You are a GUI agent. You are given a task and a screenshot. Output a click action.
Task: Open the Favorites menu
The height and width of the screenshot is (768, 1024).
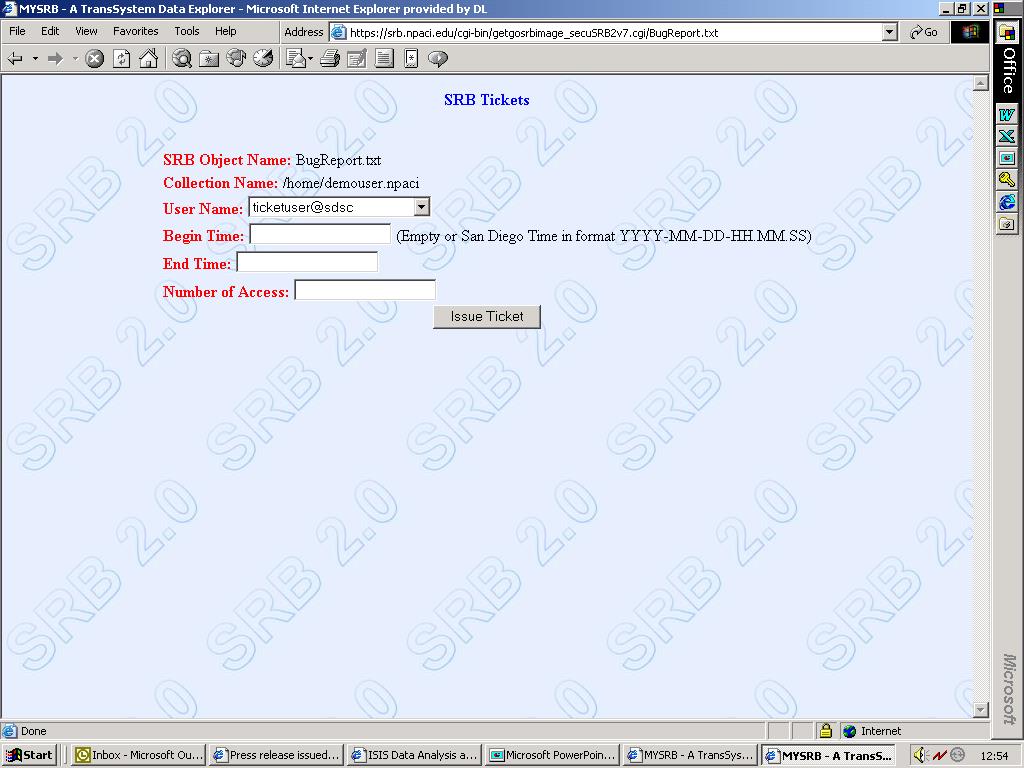136,31
